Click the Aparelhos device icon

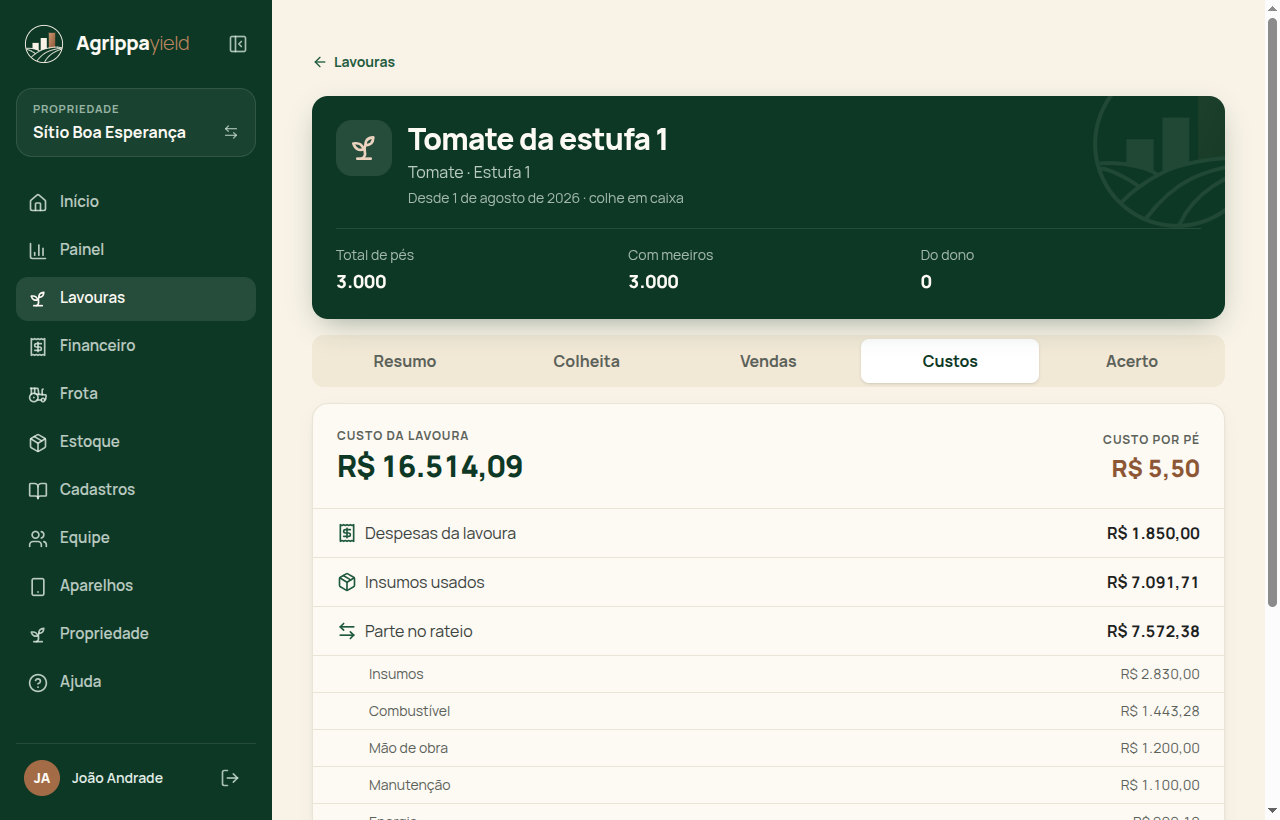click(x=38, y=586)
